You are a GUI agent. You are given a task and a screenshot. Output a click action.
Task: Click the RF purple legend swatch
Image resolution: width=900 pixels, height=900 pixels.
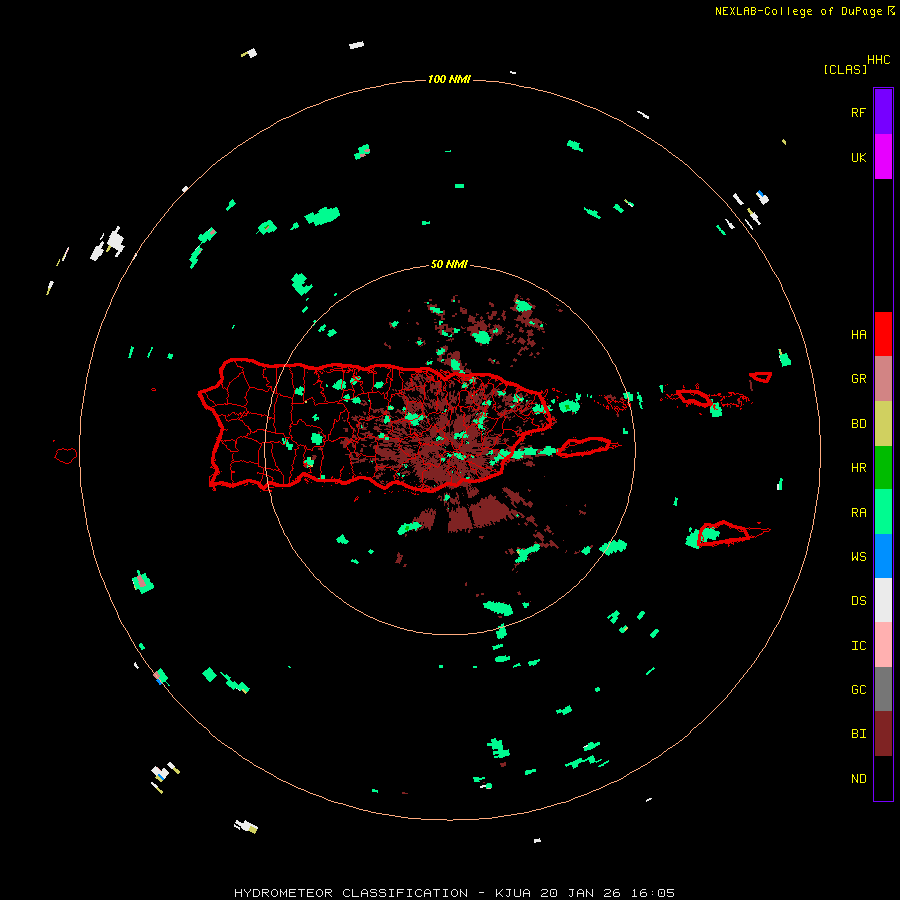883,111
